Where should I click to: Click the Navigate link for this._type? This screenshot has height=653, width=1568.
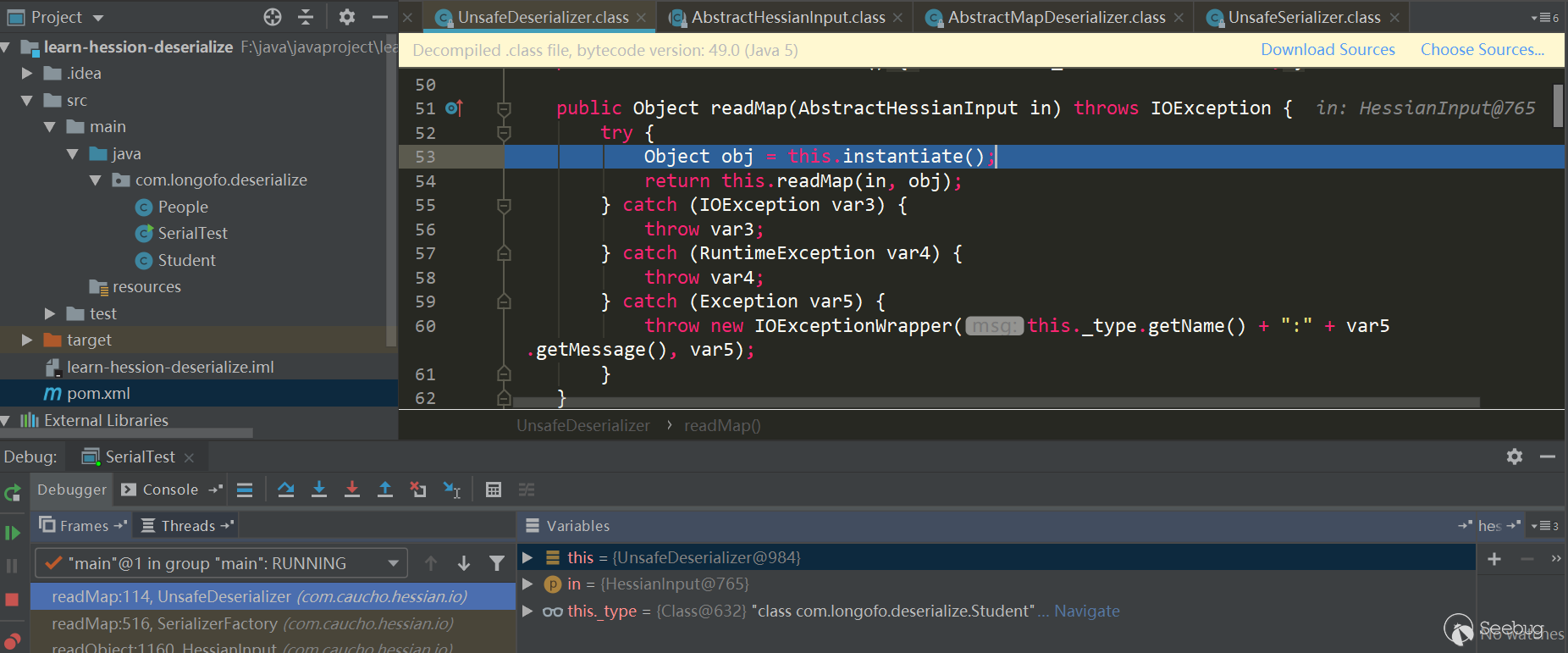[1087, 611]
